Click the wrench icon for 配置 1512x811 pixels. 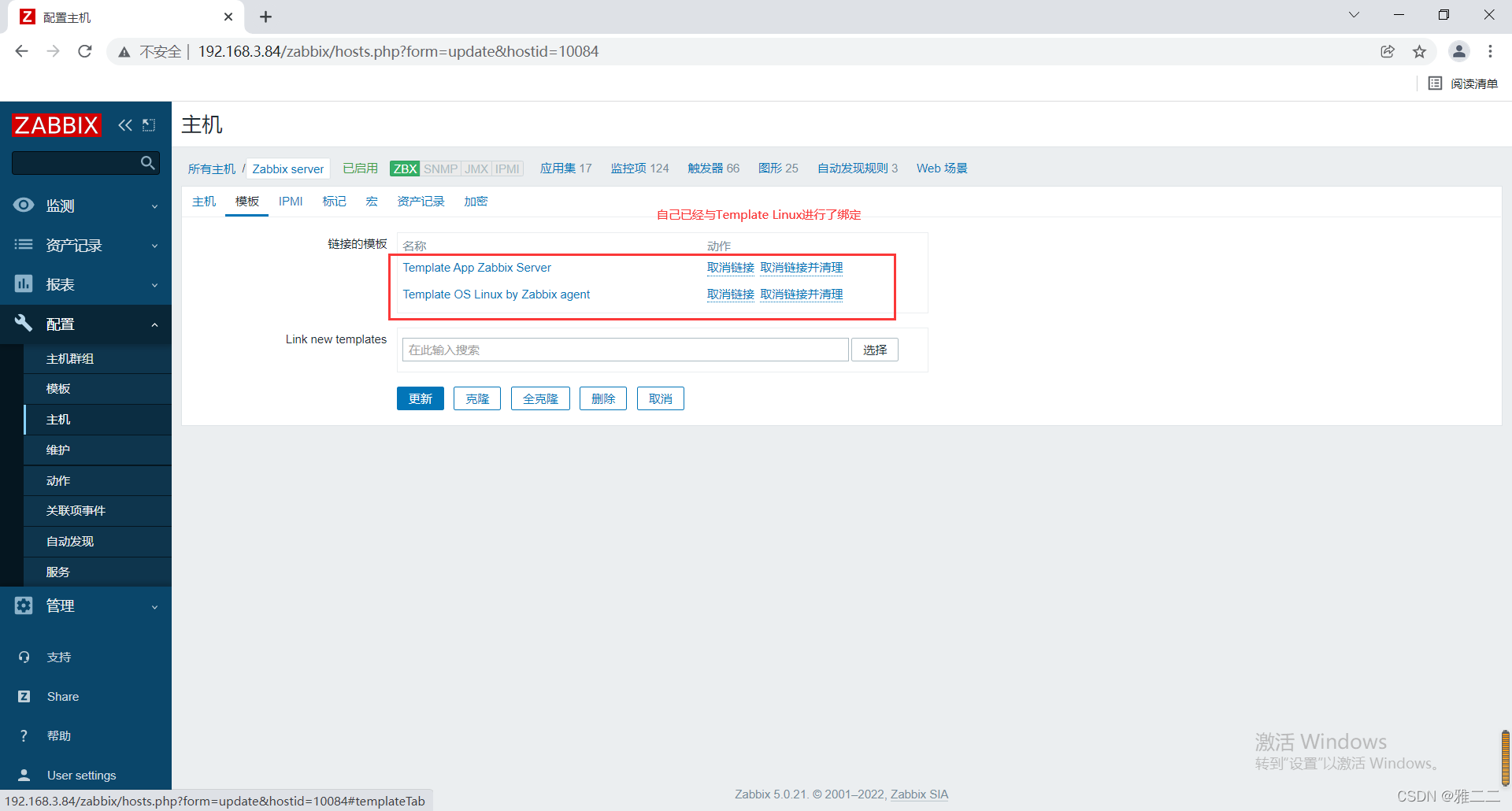(x=24, y=323)
